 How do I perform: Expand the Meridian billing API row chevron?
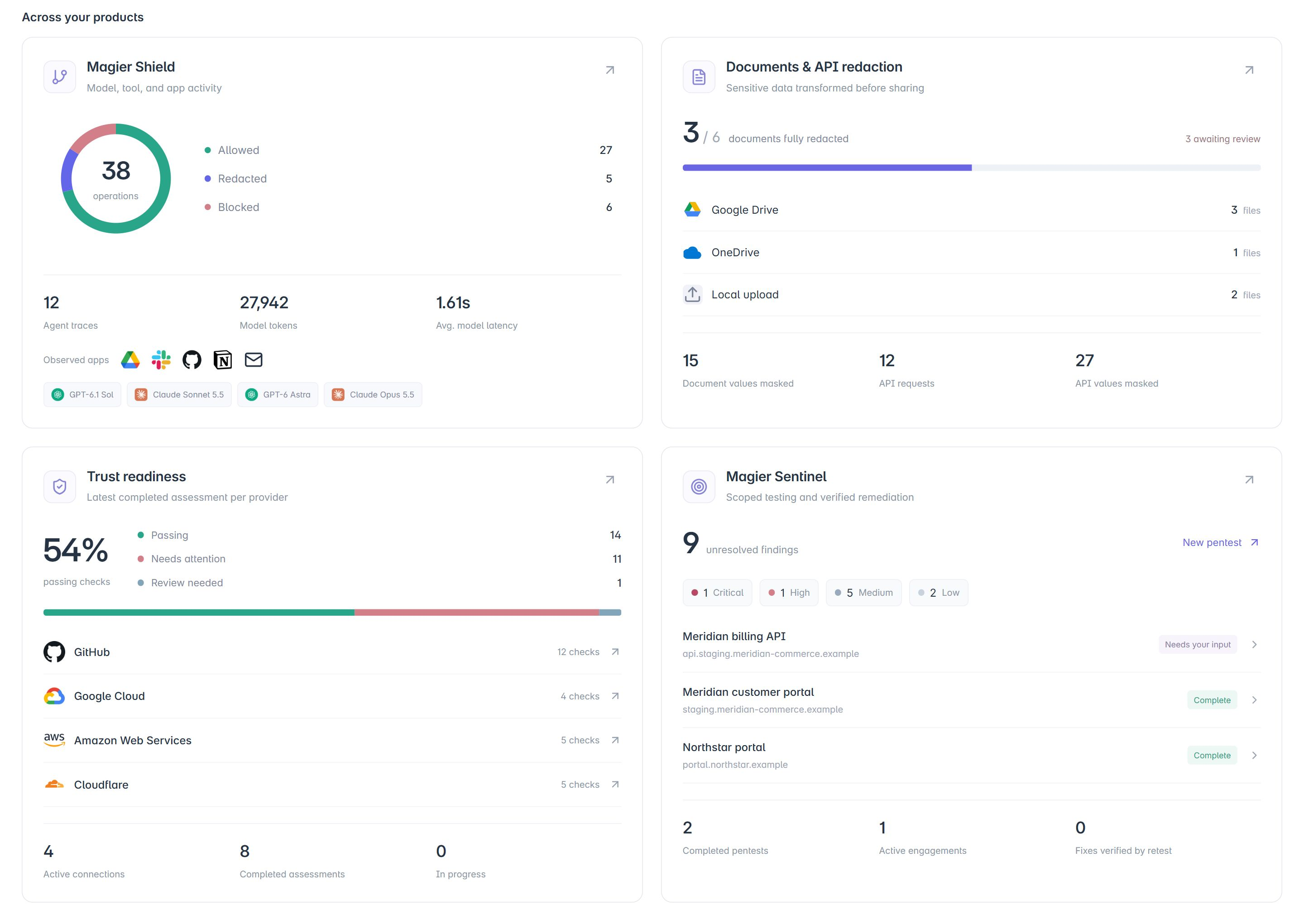pos(1254,645)
